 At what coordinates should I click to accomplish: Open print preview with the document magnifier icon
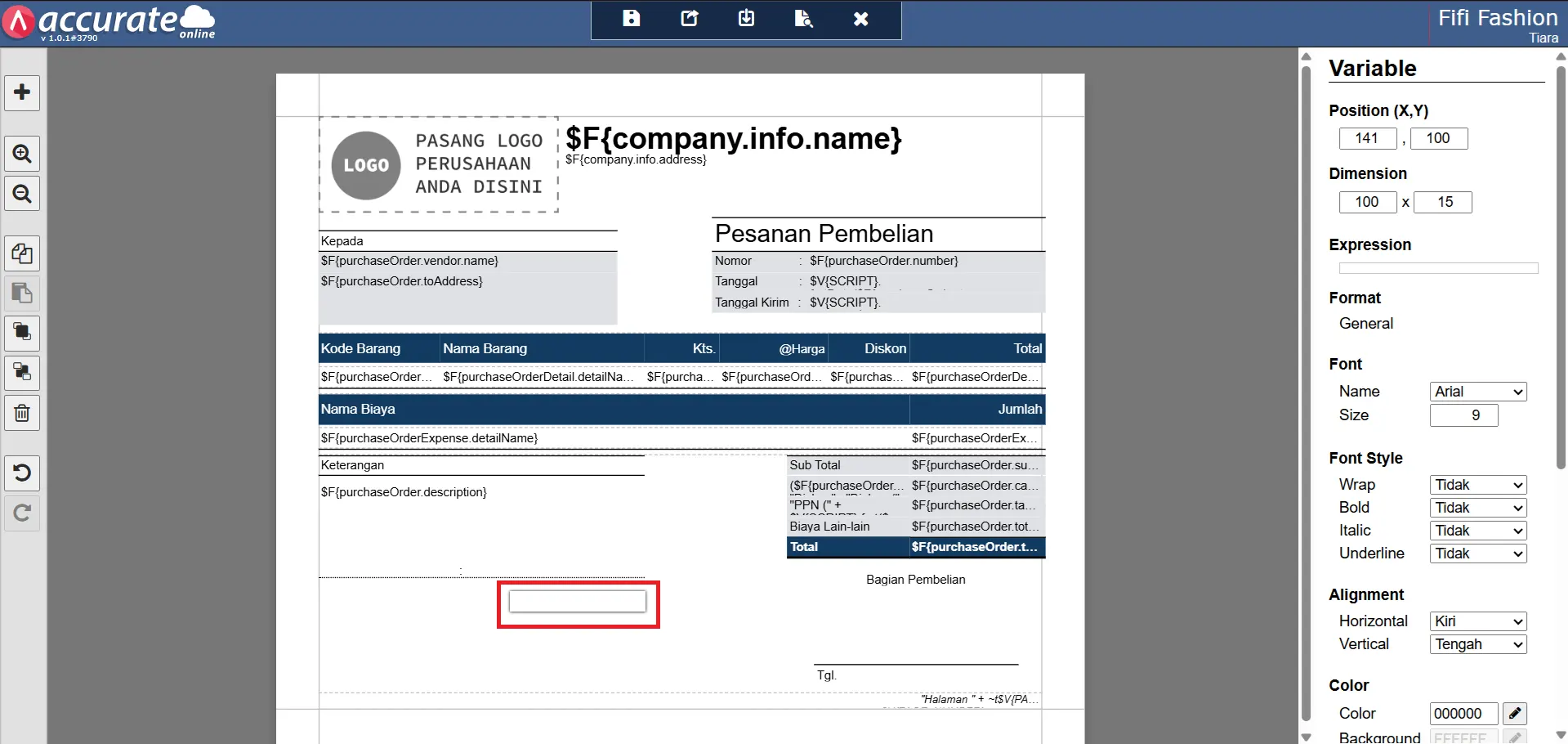coord(802,18)
